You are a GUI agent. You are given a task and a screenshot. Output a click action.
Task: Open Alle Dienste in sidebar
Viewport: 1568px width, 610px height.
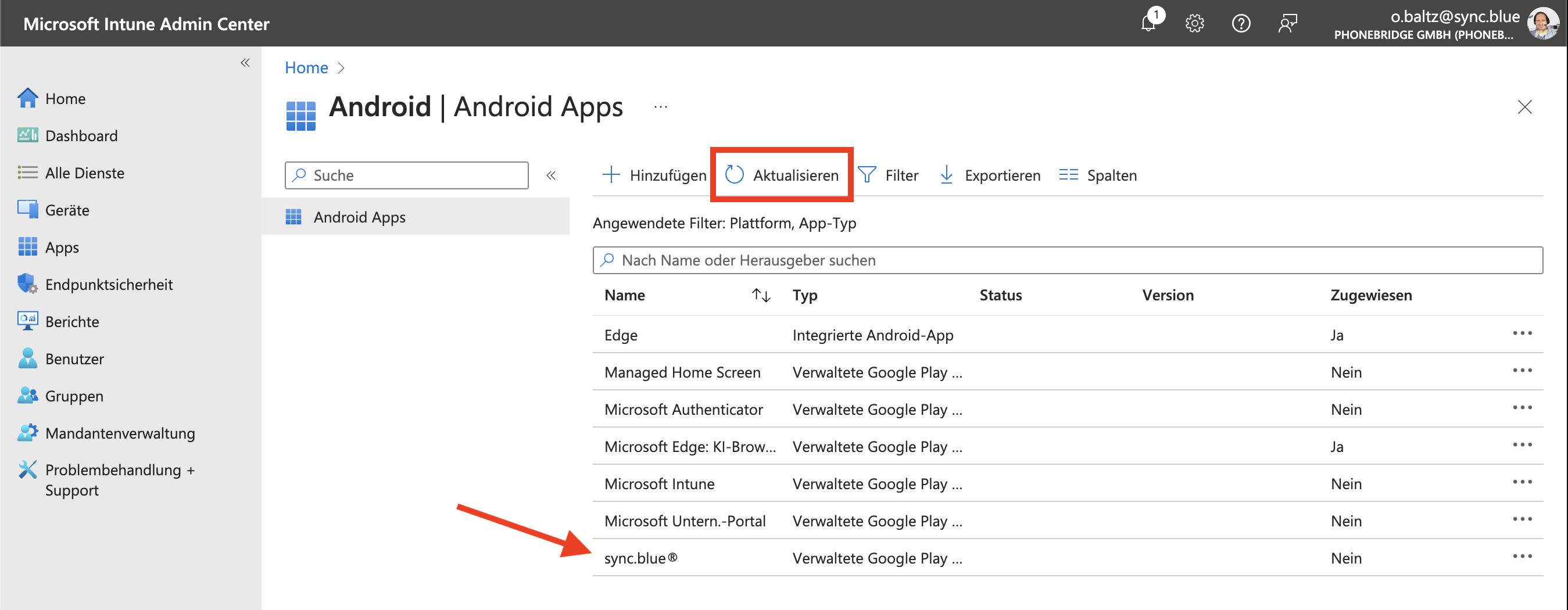71,172
